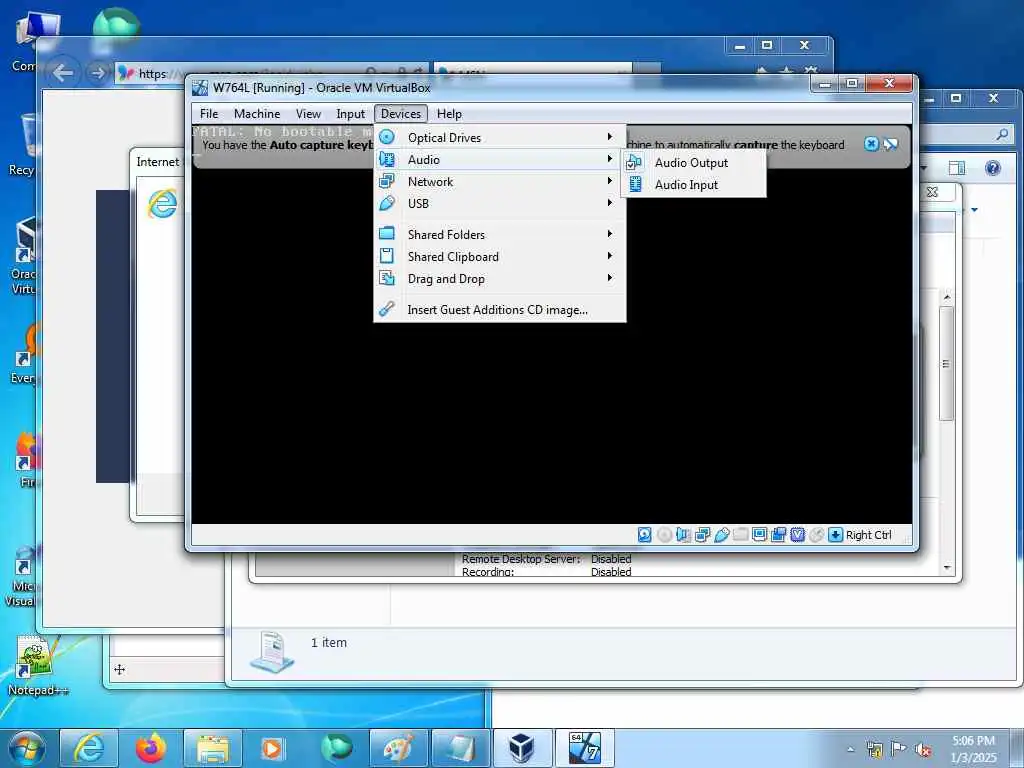Expand the Shared Clipboard submenu arrow

(609, 256)
